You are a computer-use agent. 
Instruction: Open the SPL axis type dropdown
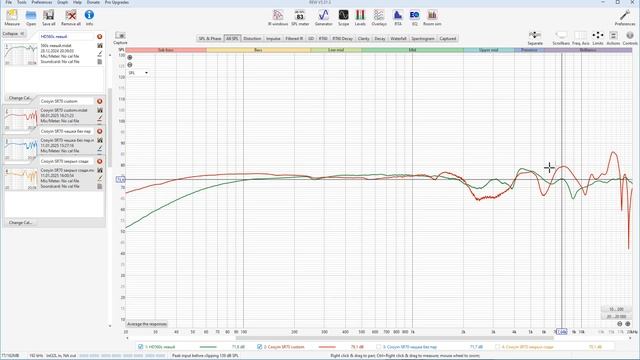pyautogui.click(x=138, y=73)
